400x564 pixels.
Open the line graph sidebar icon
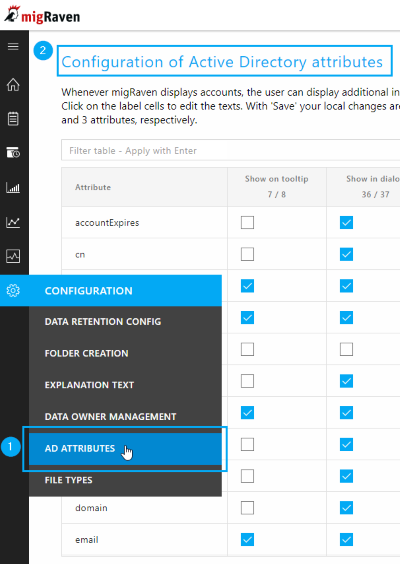[x=13, y=222]
